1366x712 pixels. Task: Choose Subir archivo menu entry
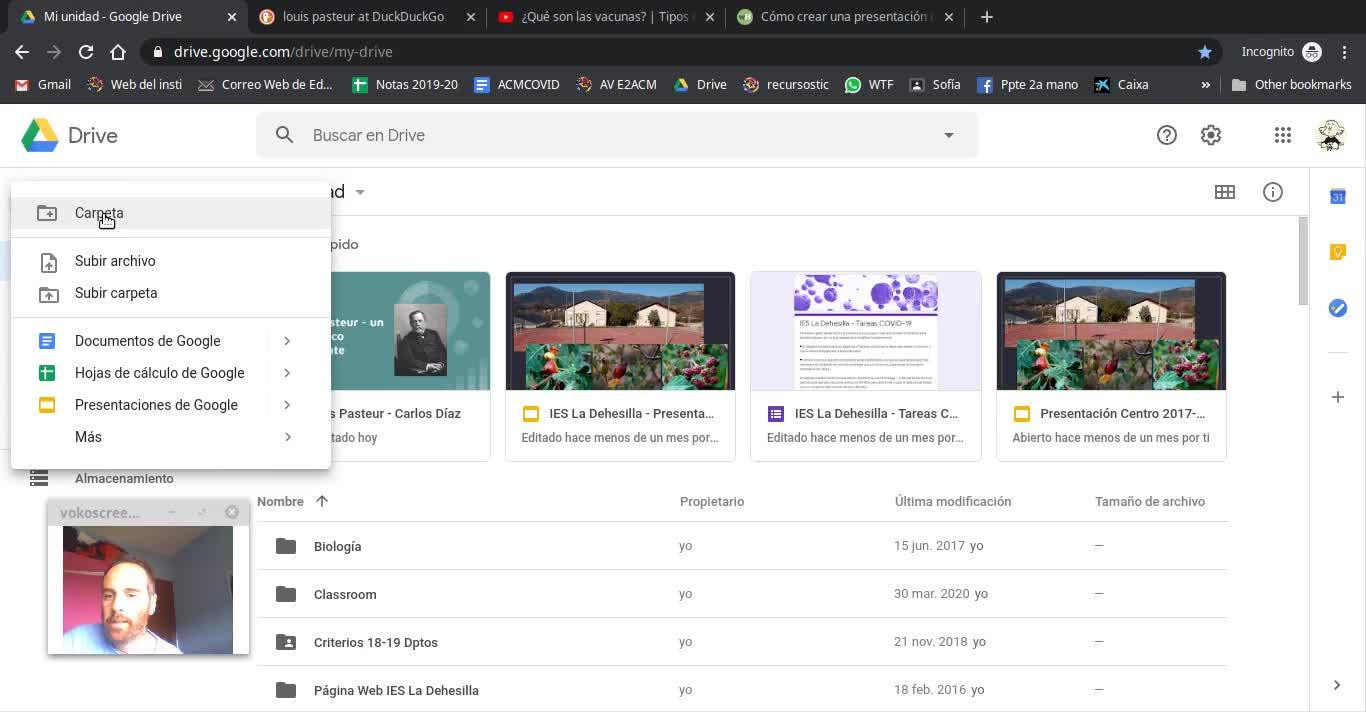(x=115, y=261)
